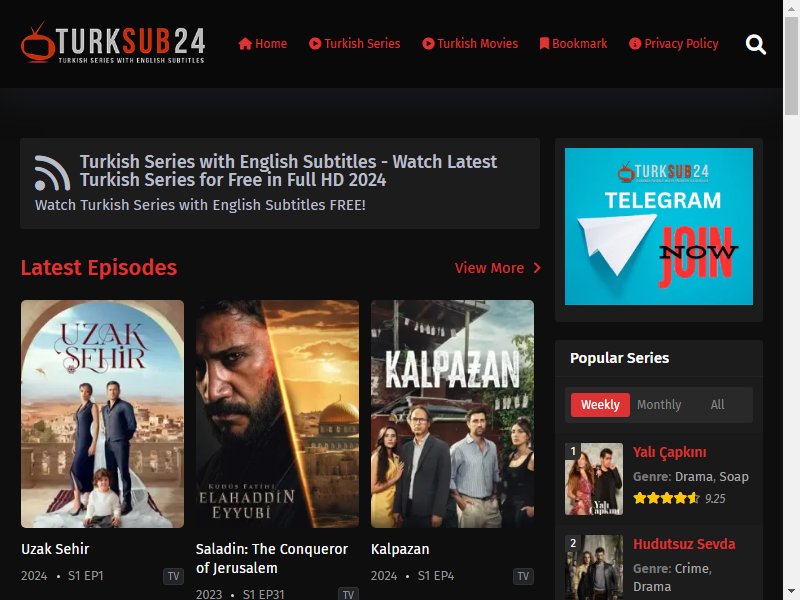Click the play icon beside Turkish Movies
Screen dimensions: 800x600
point(428,44)
